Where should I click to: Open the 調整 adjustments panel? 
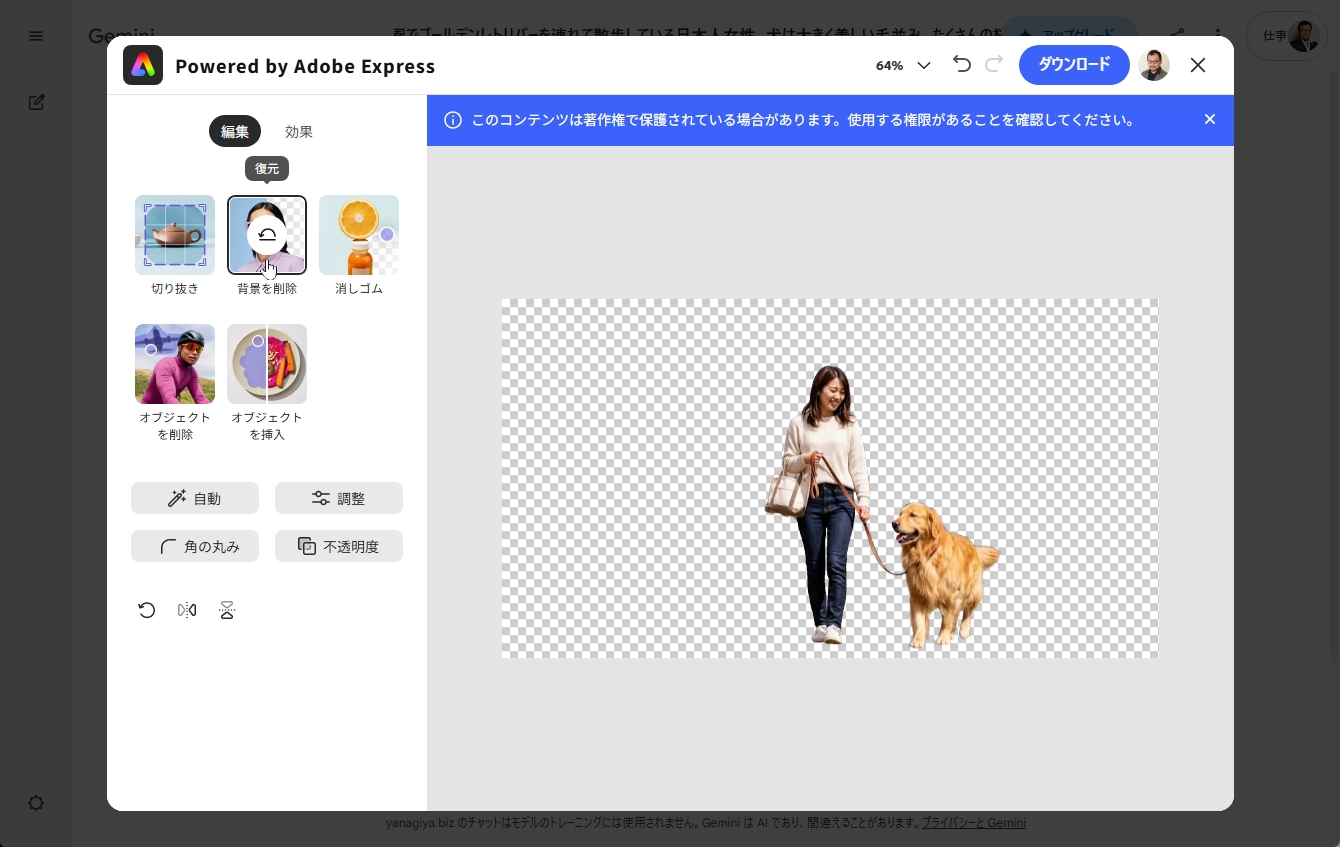tap(339, 498)
